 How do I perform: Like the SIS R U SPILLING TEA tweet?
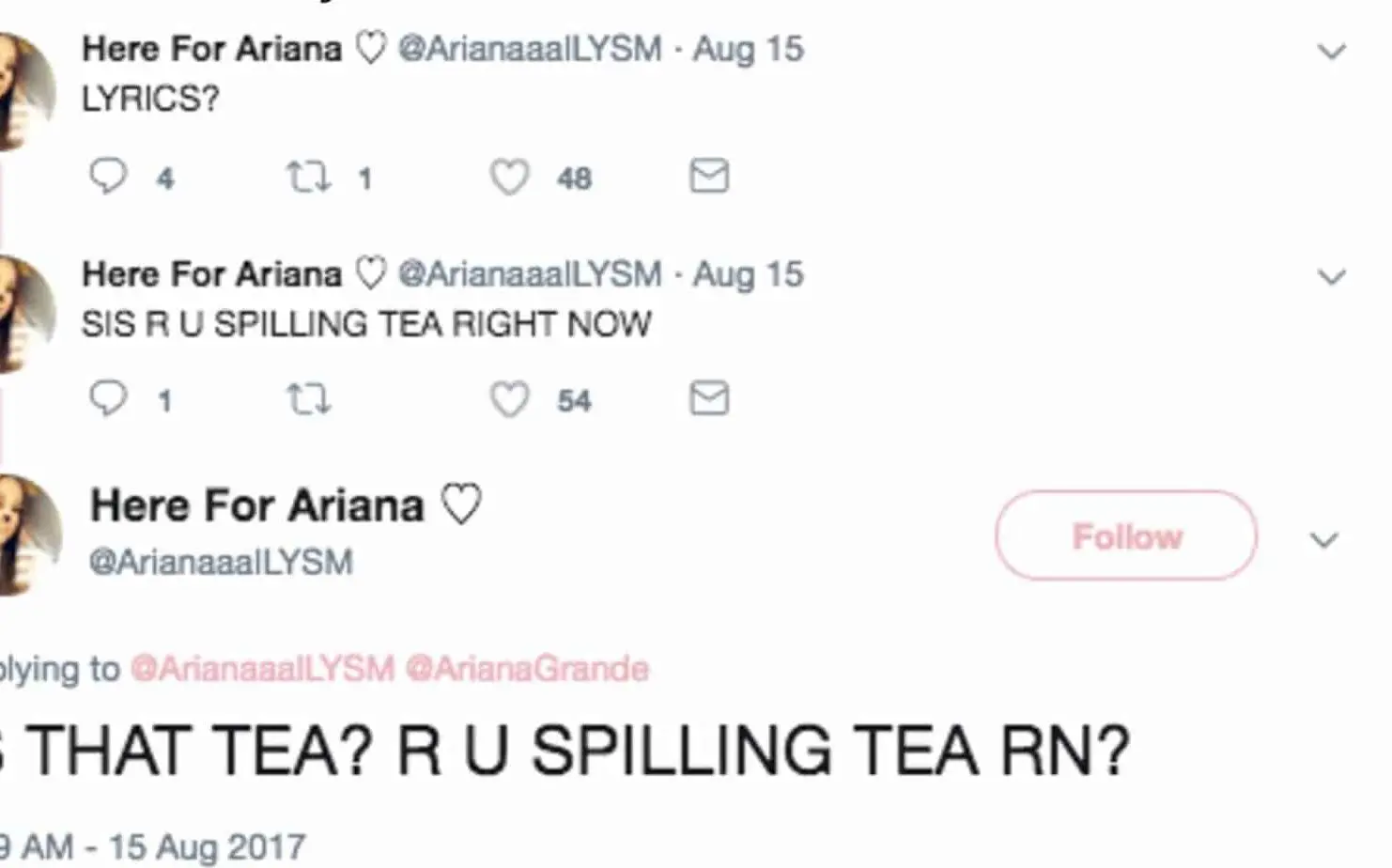[x=509, y=399]
